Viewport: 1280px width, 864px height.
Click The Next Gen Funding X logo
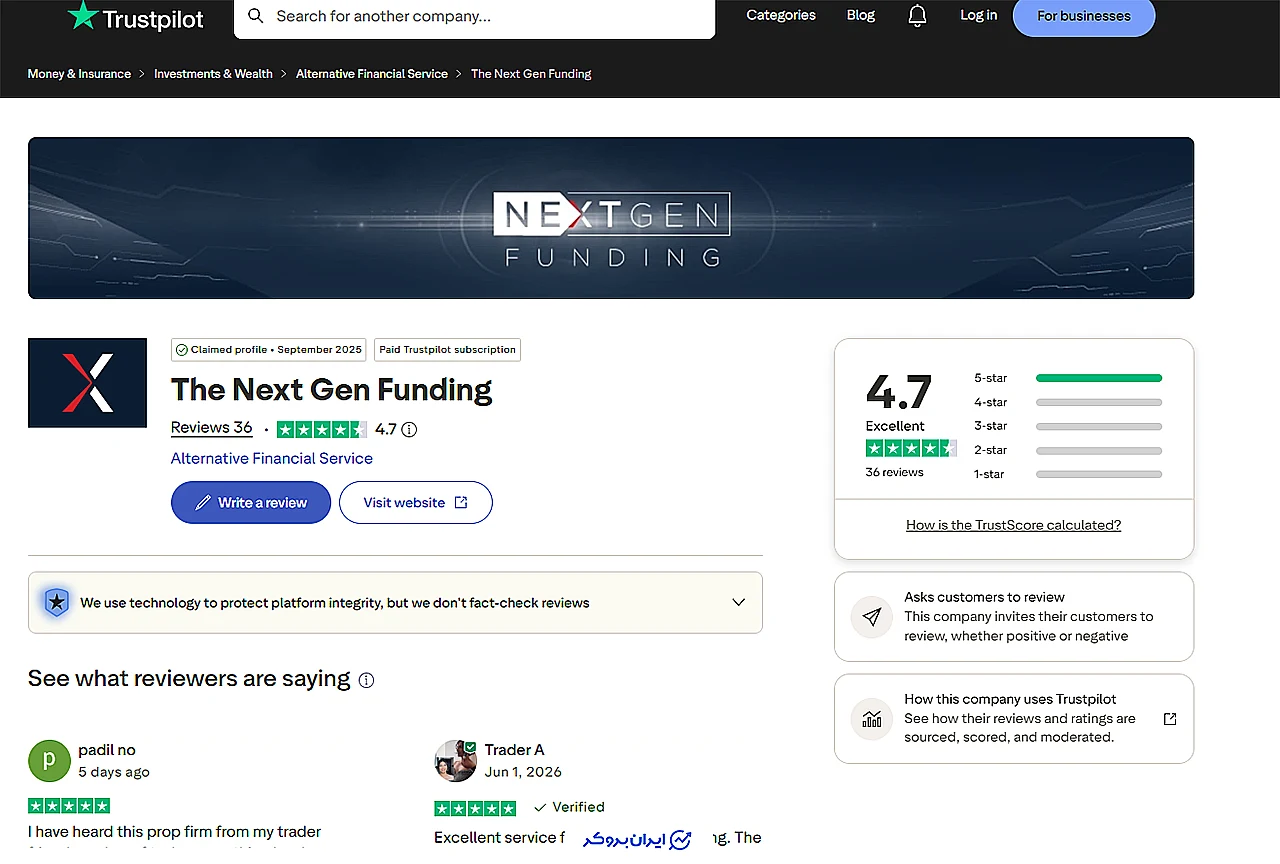tap(87, 383)
